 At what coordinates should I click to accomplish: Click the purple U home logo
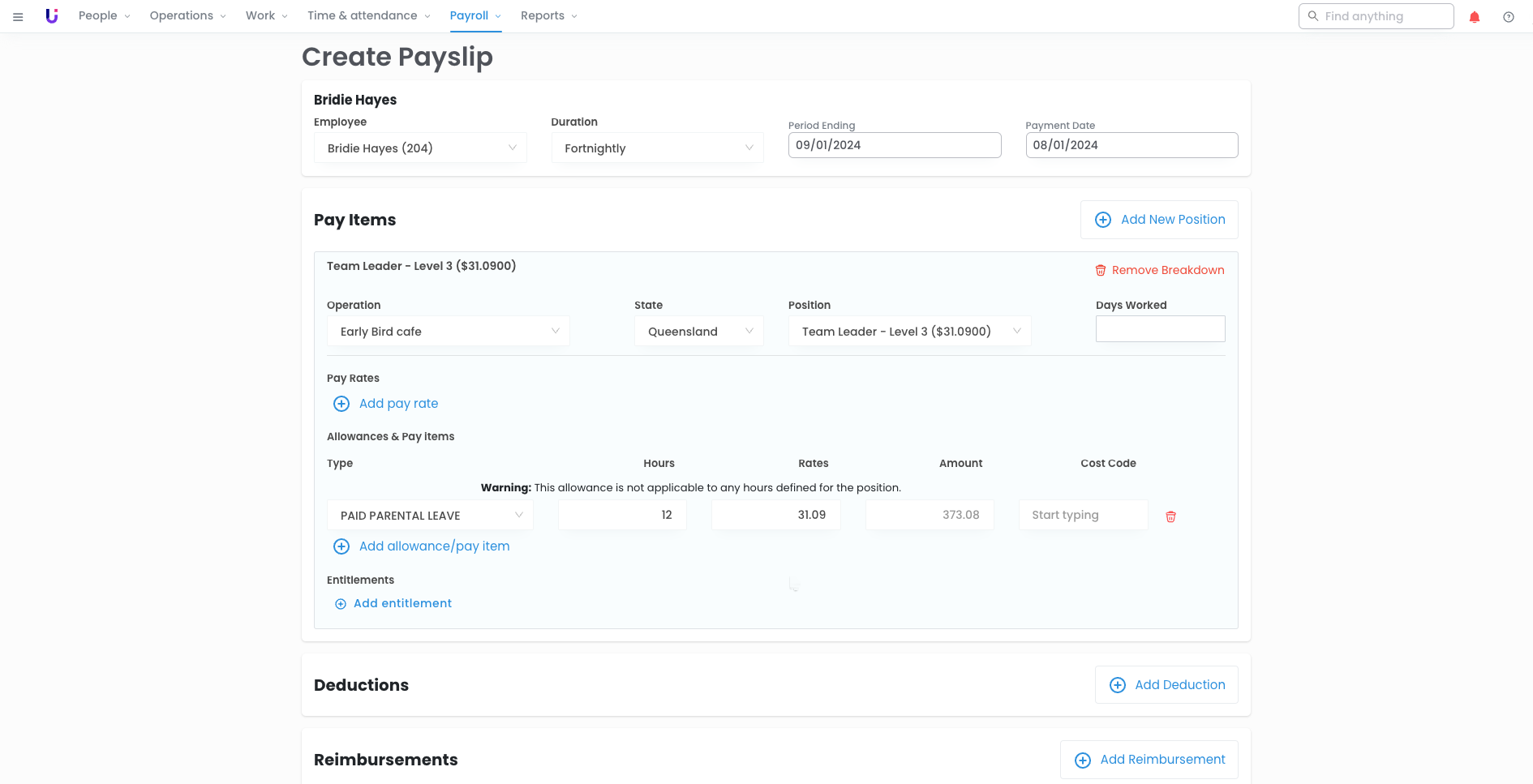52,16
